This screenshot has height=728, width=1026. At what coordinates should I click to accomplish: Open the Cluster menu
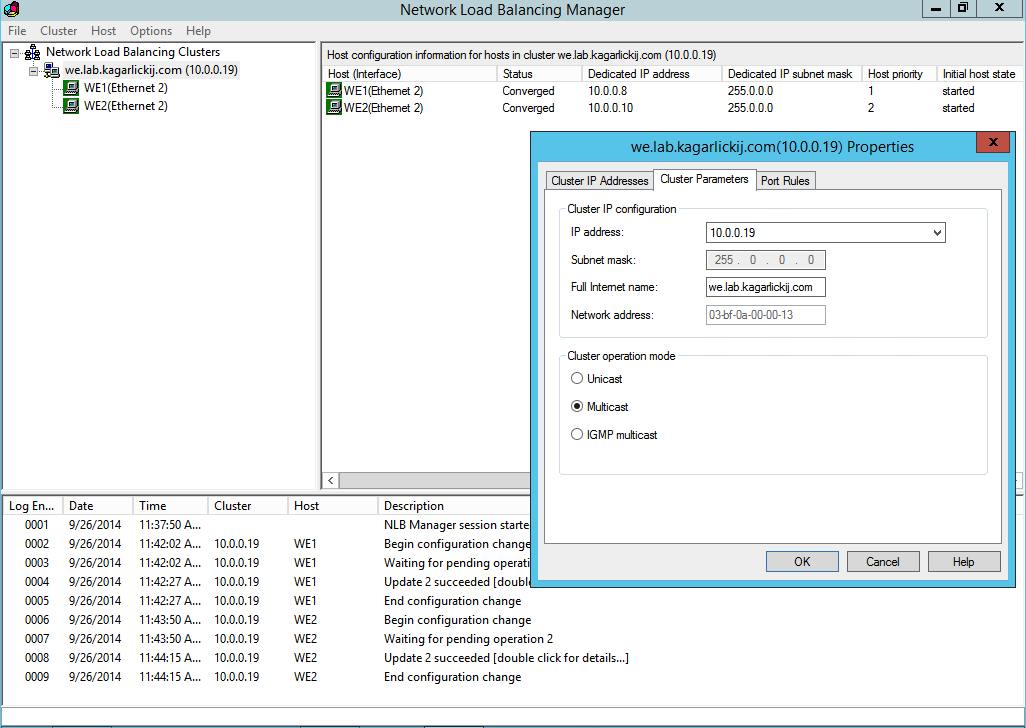tap(58, 31)
